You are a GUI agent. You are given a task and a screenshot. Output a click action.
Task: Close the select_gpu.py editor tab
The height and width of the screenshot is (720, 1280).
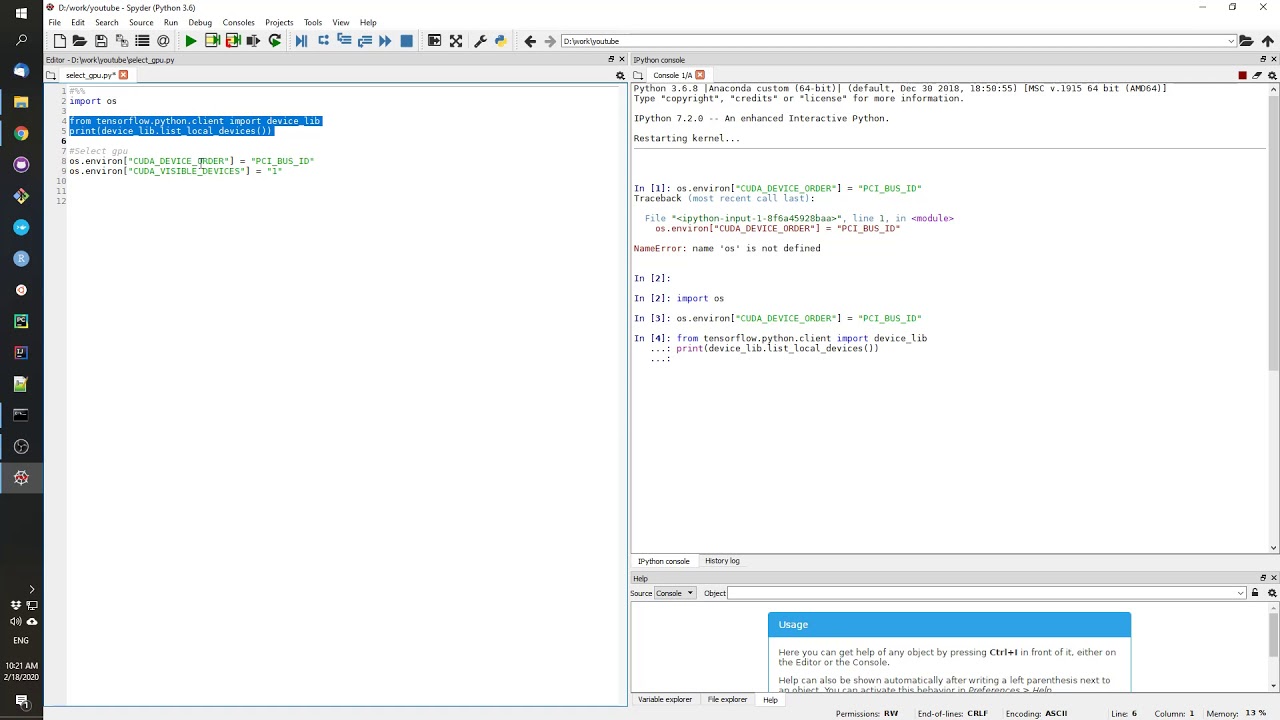[123, 75]
